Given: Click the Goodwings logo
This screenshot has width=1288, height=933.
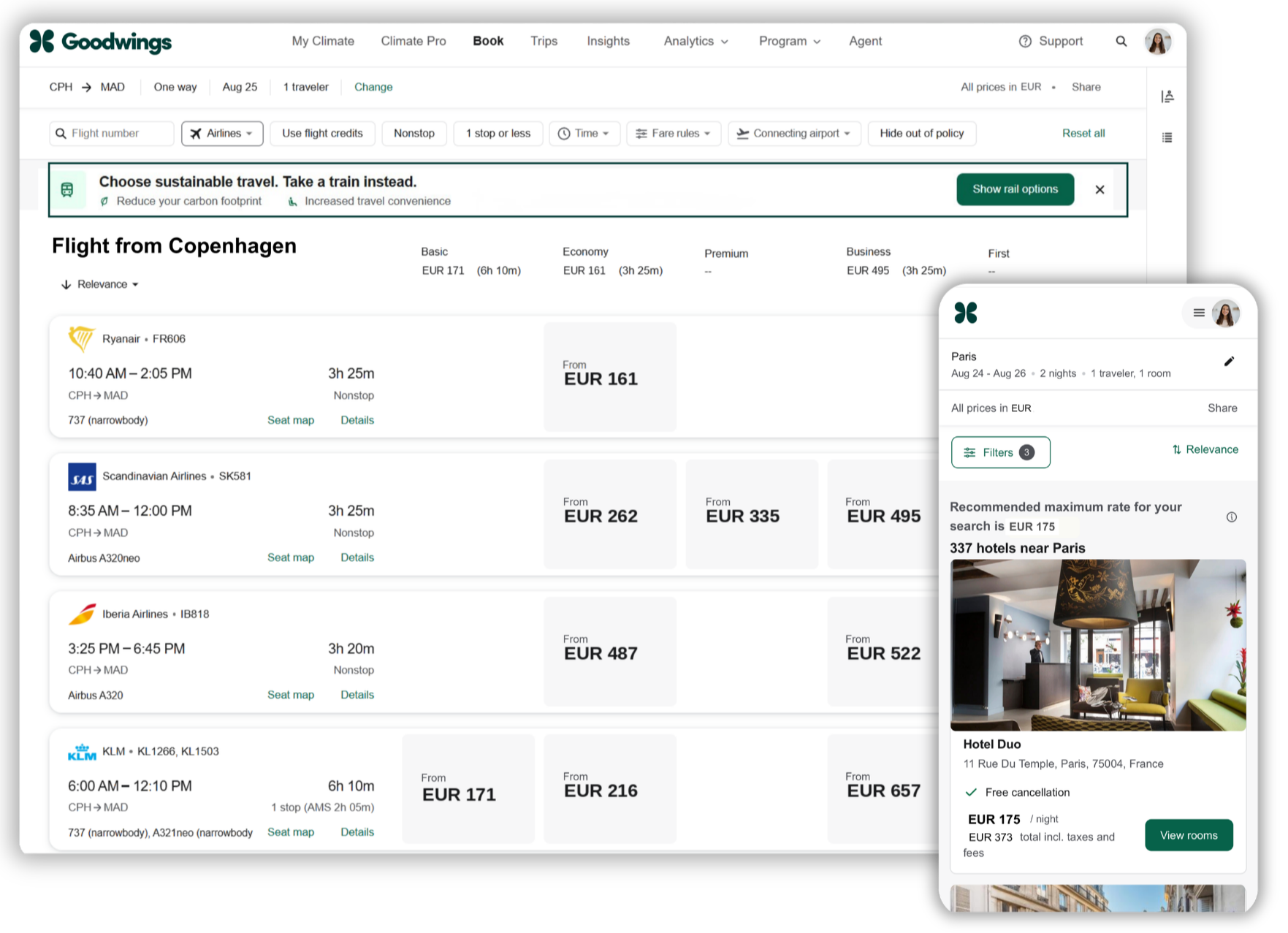Looking at the screenshot, I should coord(101,42).
